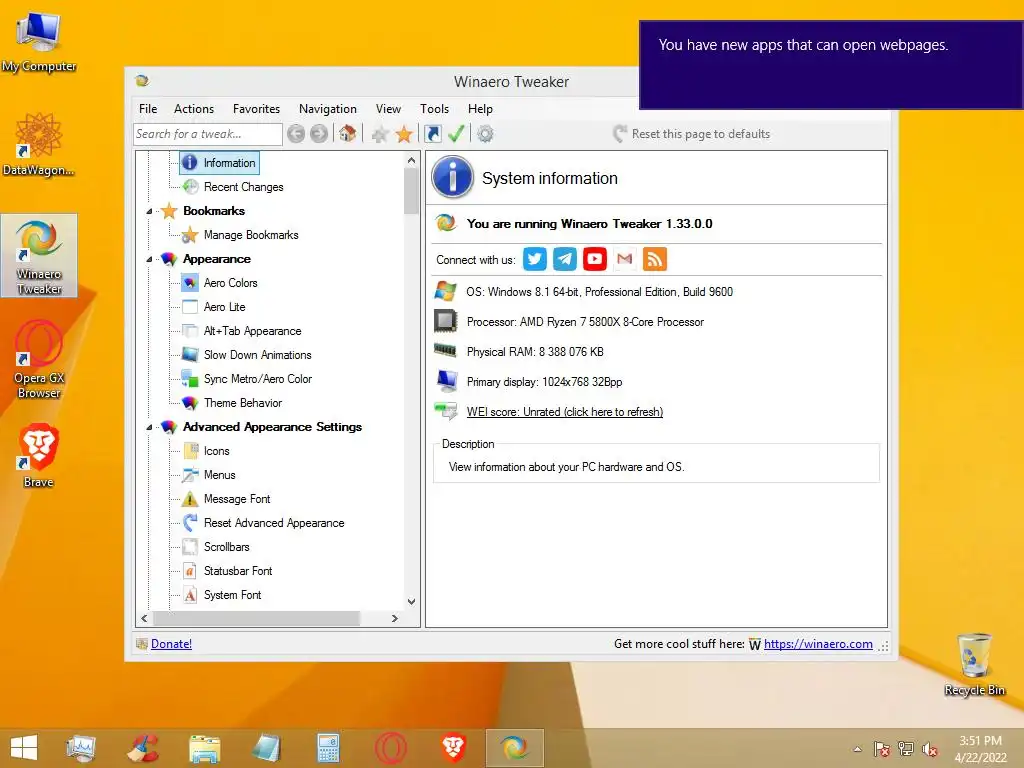Viewport: 1024px width, 768px height.
Task: Open the https://winaero.com link
Action: [x=818, y=644]
